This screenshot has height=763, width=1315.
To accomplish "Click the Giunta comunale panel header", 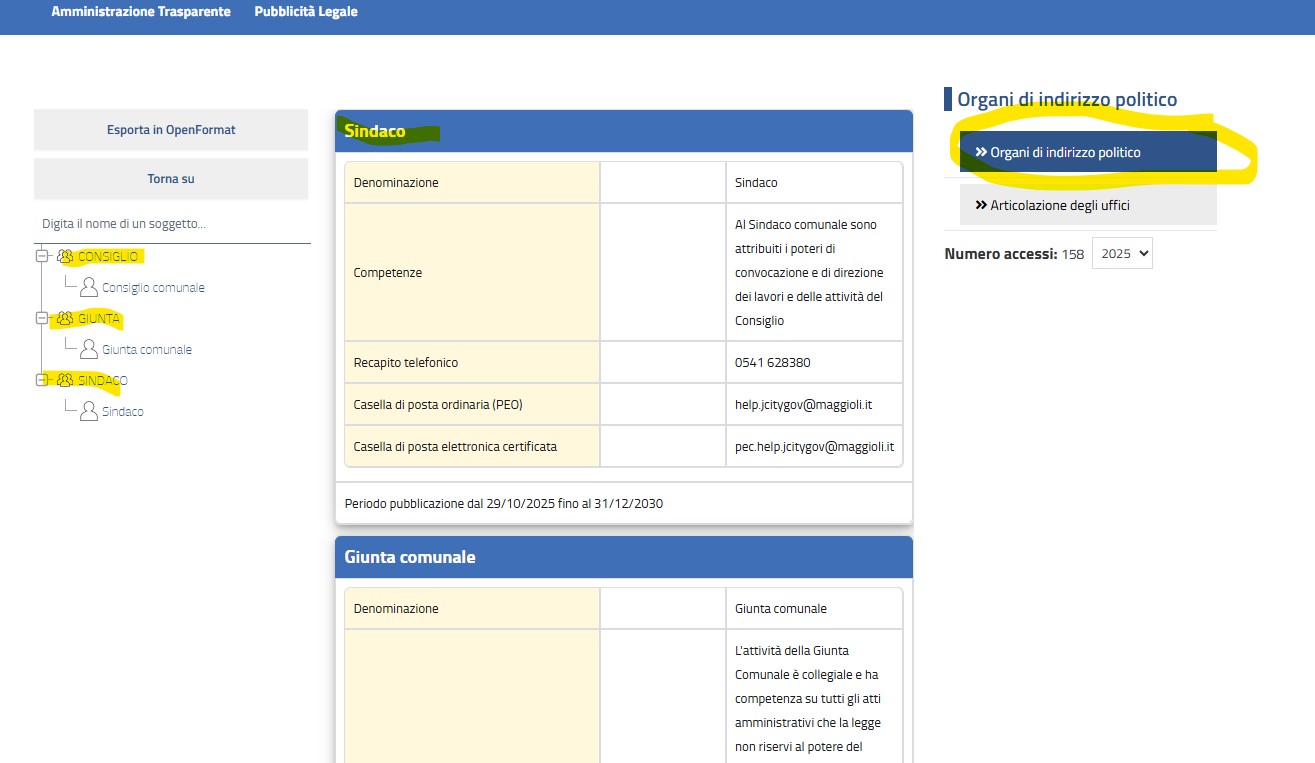I will click(623, 557).
